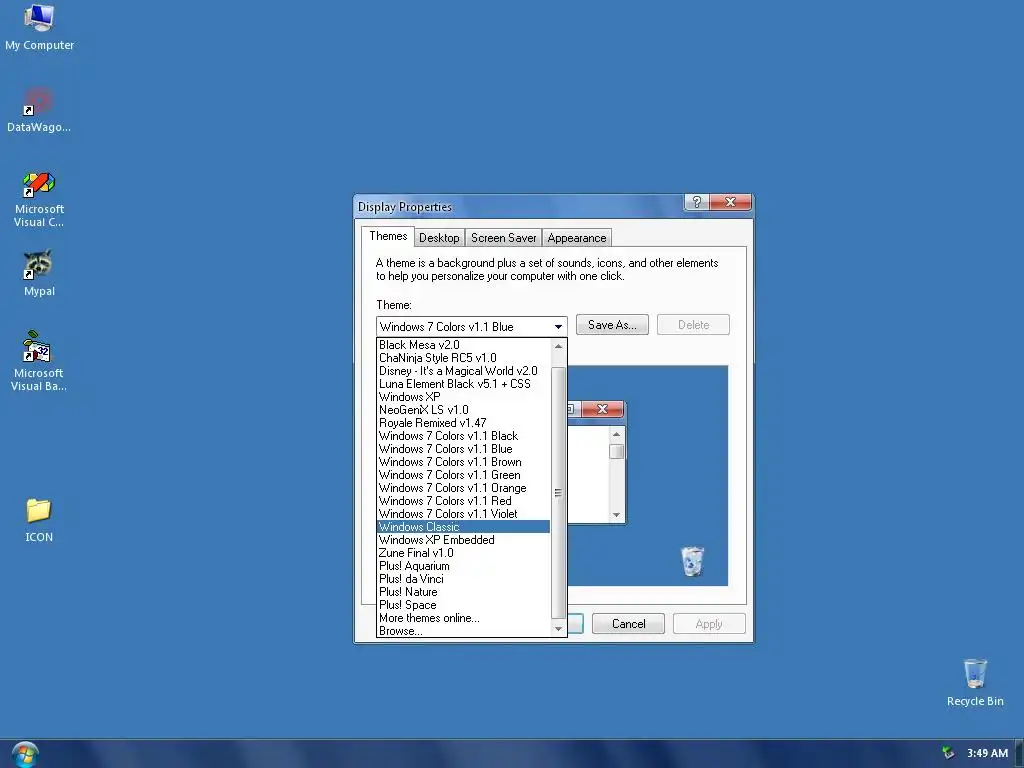Select Windows 7 Colors v1.1 Black
The width and height of the screenshot is (1024, 768).
point(464,436)
